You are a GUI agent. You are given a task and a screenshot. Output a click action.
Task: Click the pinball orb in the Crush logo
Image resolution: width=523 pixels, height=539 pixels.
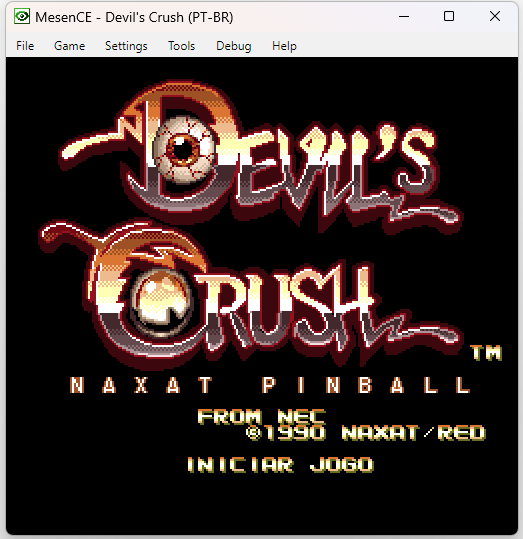(160, 302)
